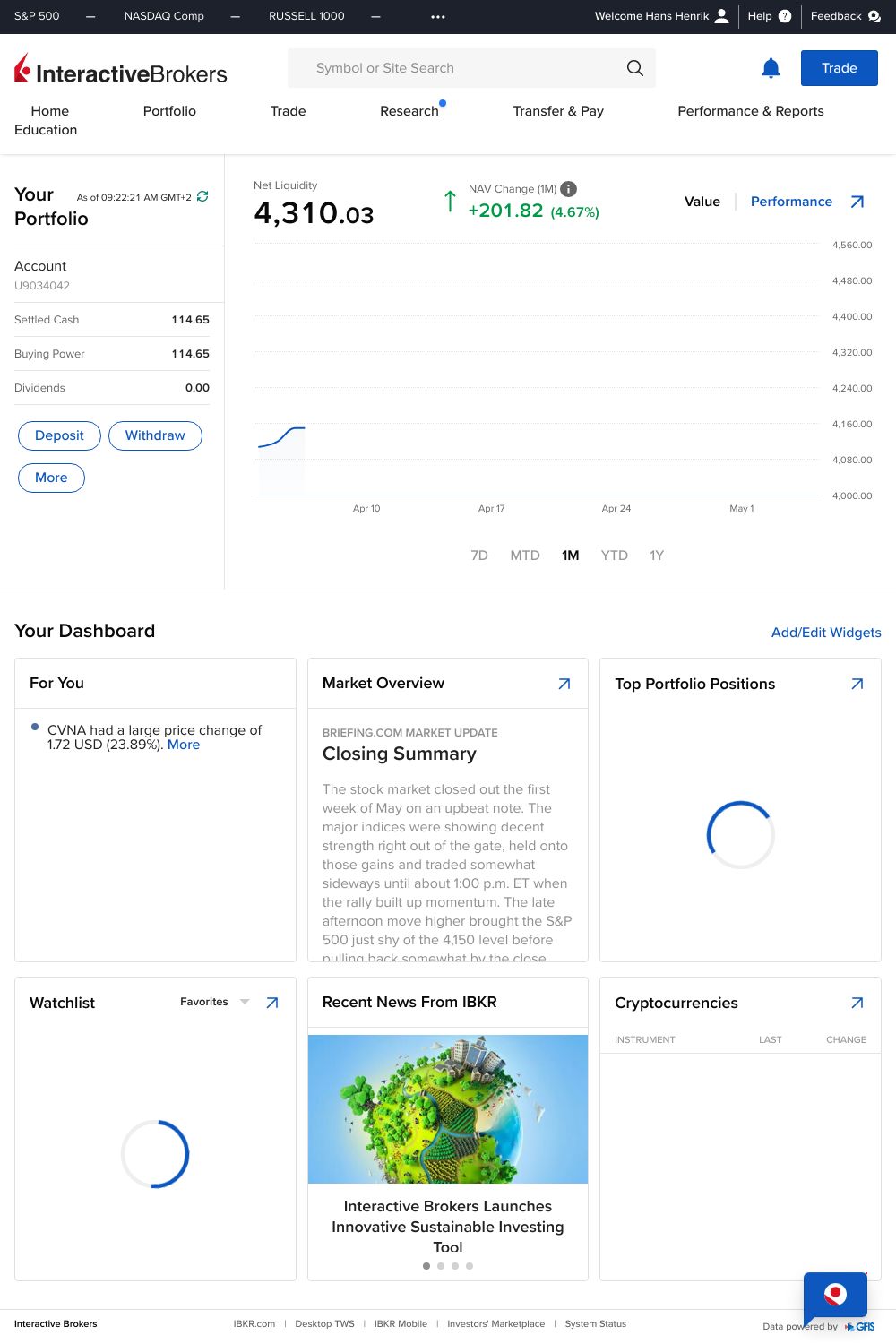The width and height of the screenshot is (896, 1344).
Task: Open the chat assistant floating icon
Action: (835, 1295)
